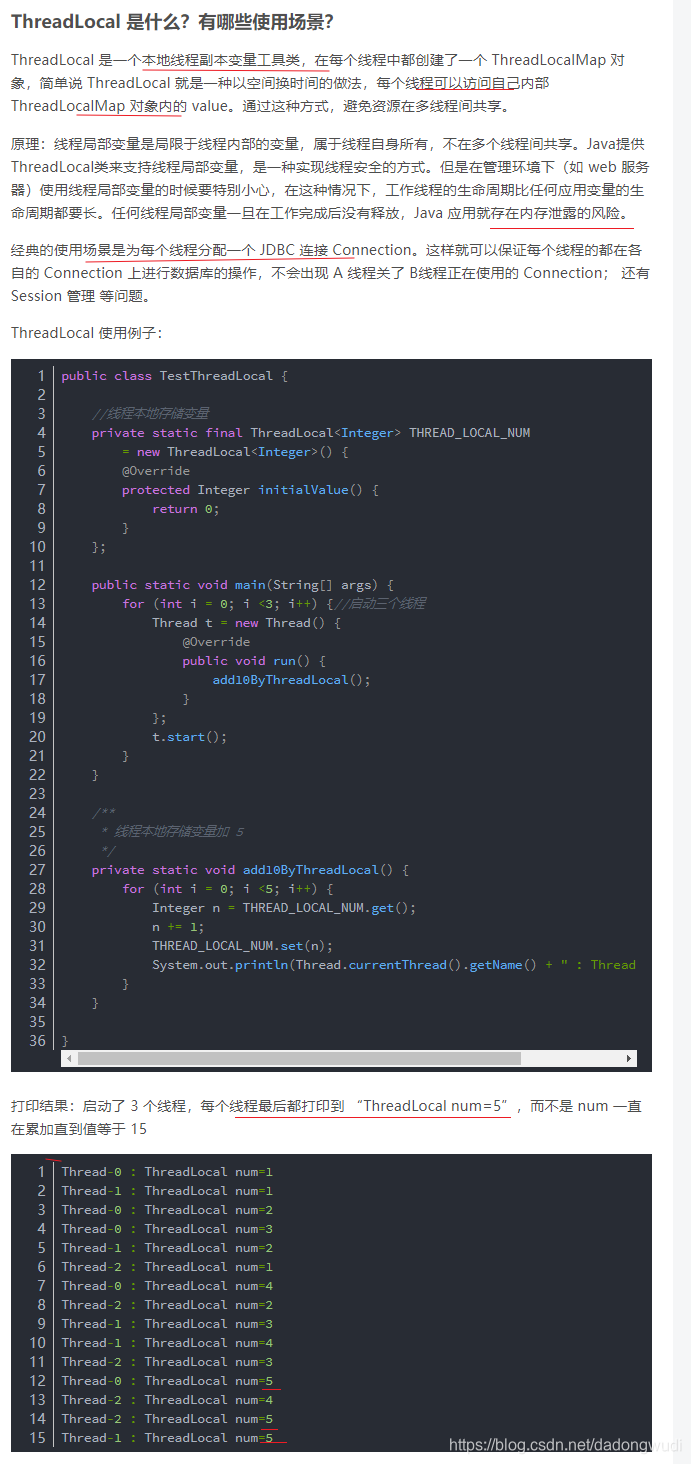The image size is (691, 1464).
Task: Click 'protected Integer initialValue()' code line
Action: (250, 490)
